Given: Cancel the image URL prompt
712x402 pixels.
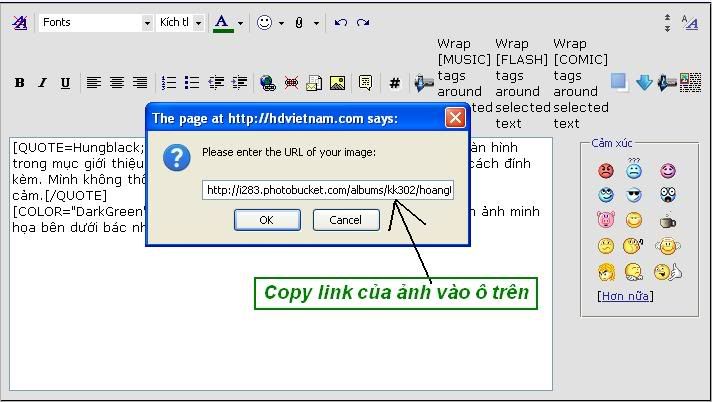Looking at the screenshot, I should point(346,220).
